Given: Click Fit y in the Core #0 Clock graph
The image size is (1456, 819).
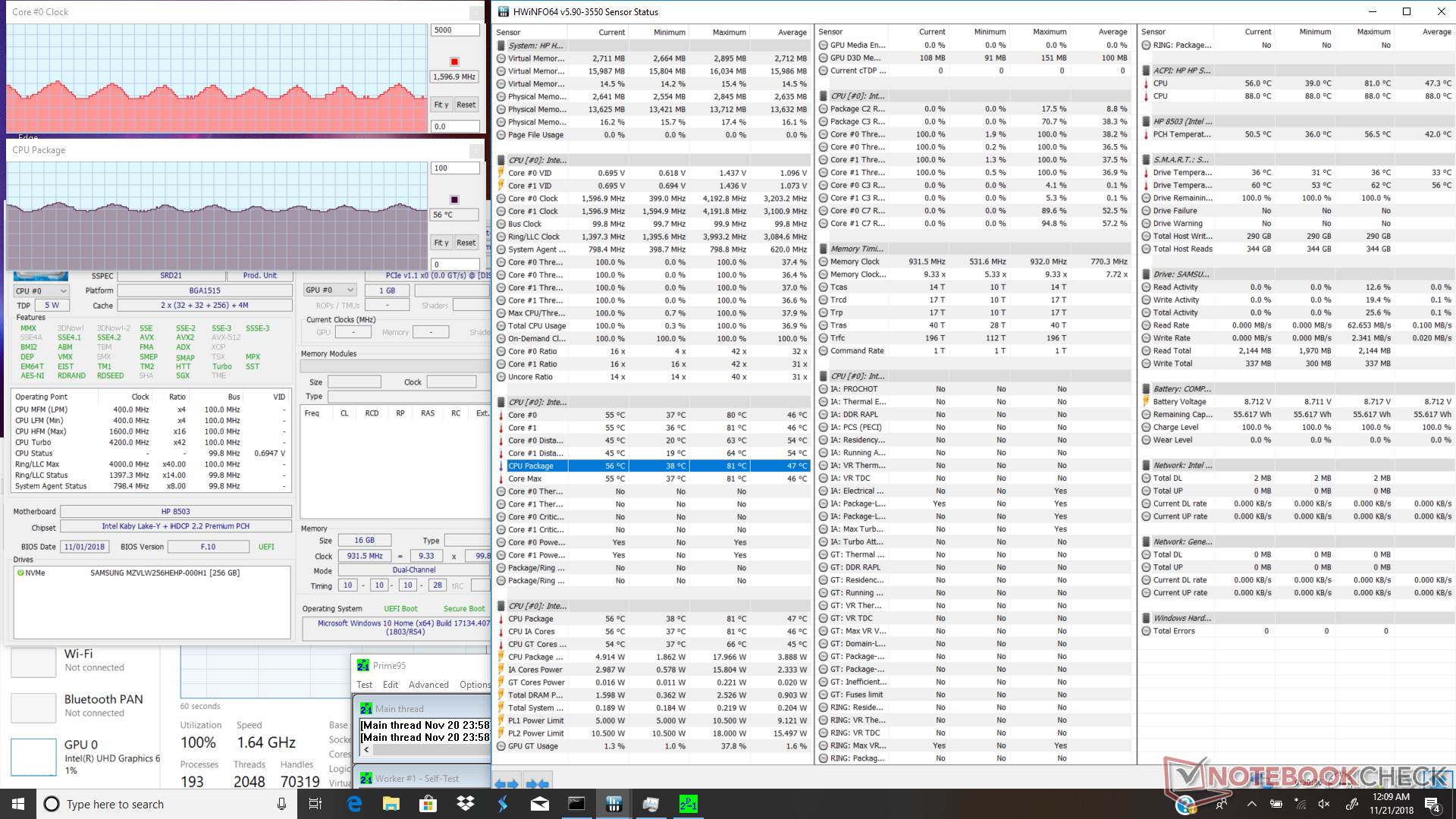Looking at the screenshot, I should (441, 105).
